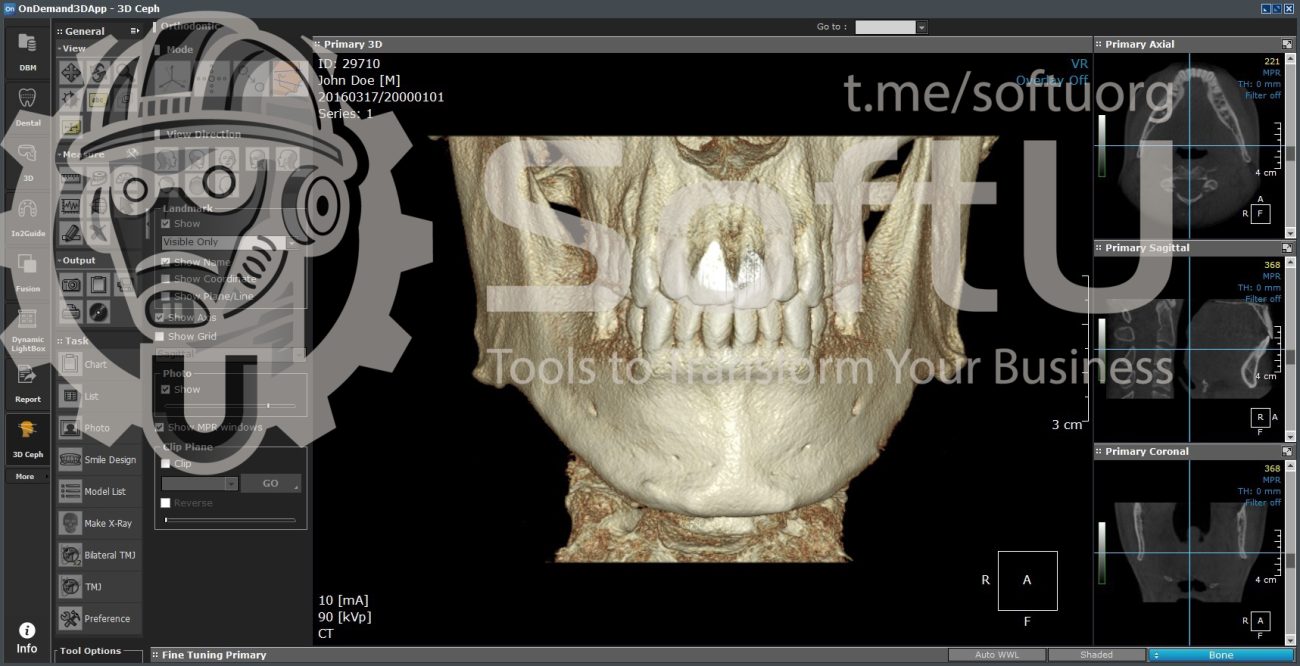
Task: Capture the view with the camera icon
Action: [70, 285]
